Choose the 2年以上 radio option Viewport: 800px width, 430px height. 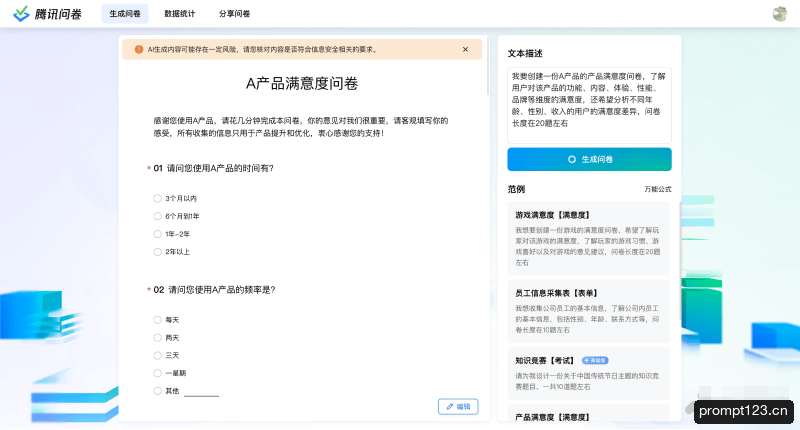[x=157, y=252]
